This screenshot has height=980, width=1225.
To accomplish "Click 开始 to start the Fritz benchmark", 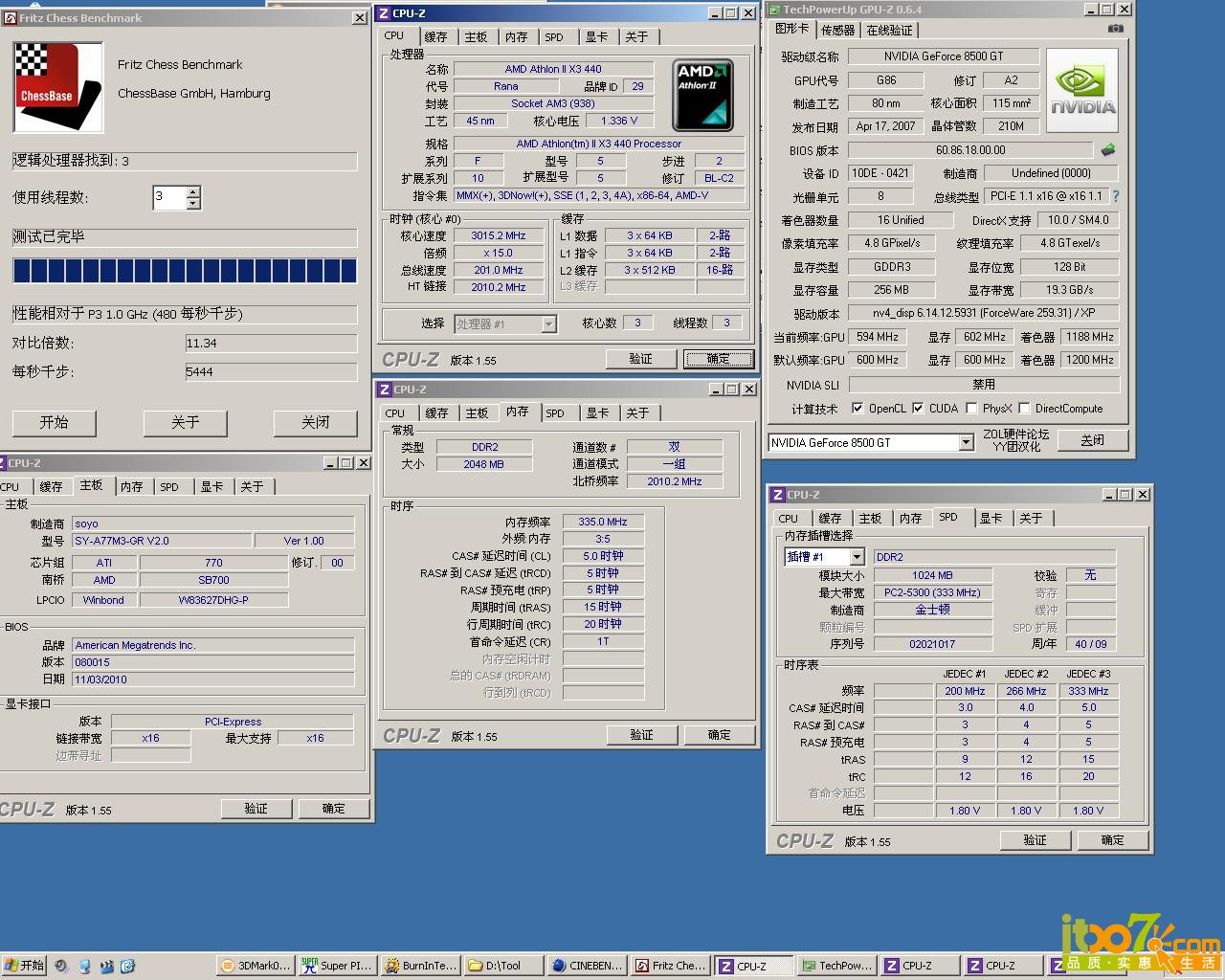I will pyautogui.click(x=55, y=423).
